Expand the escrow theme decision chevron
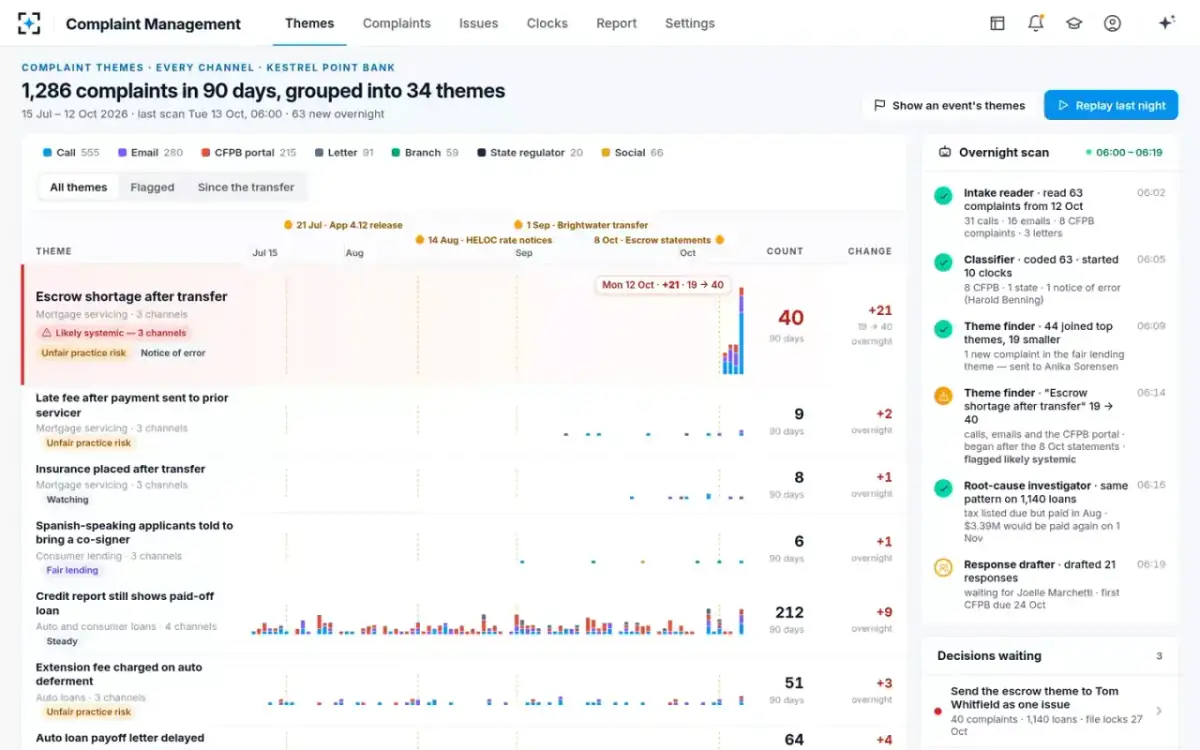This screenshot has width=1200, height=750. (x=1159, y=711)
